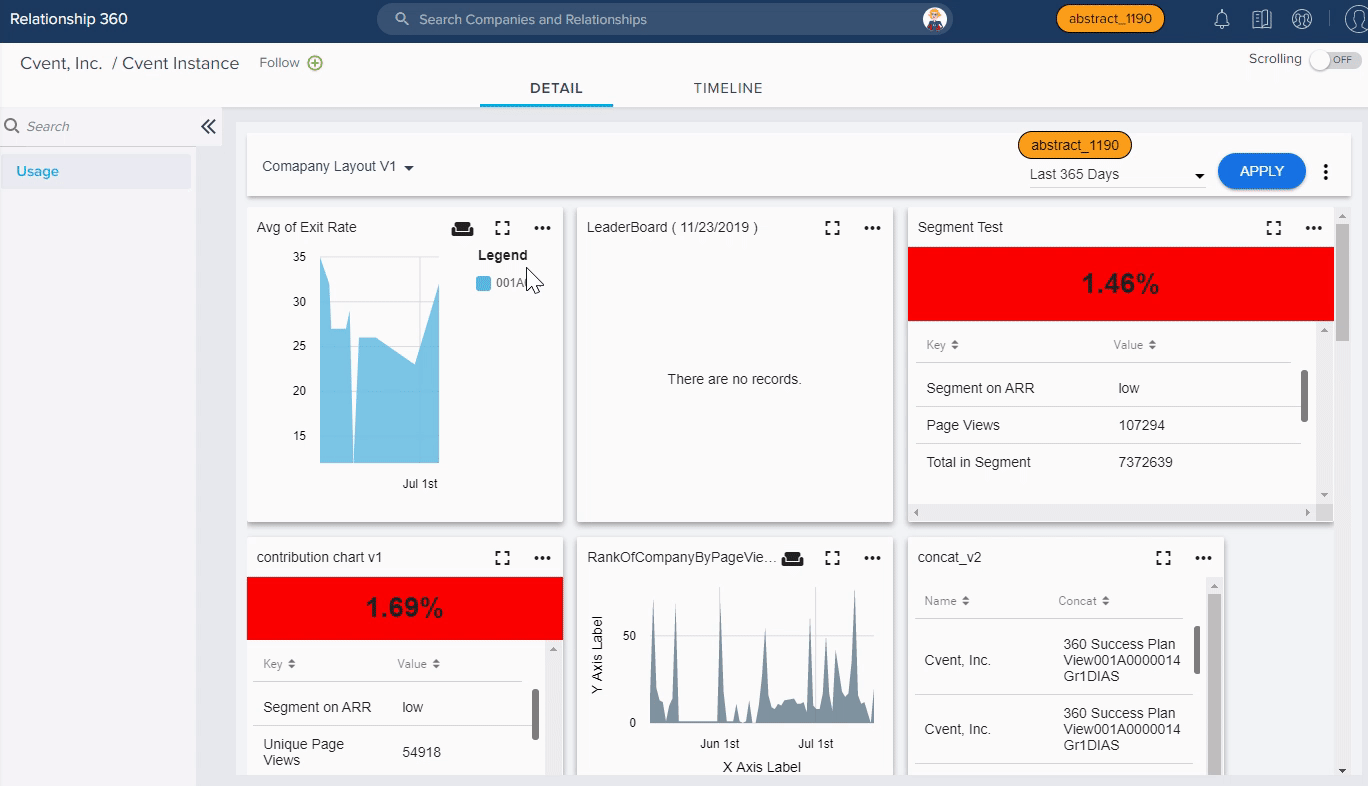
Task: Click the community people icon in top bar
Action: (x=1301, y=19)
